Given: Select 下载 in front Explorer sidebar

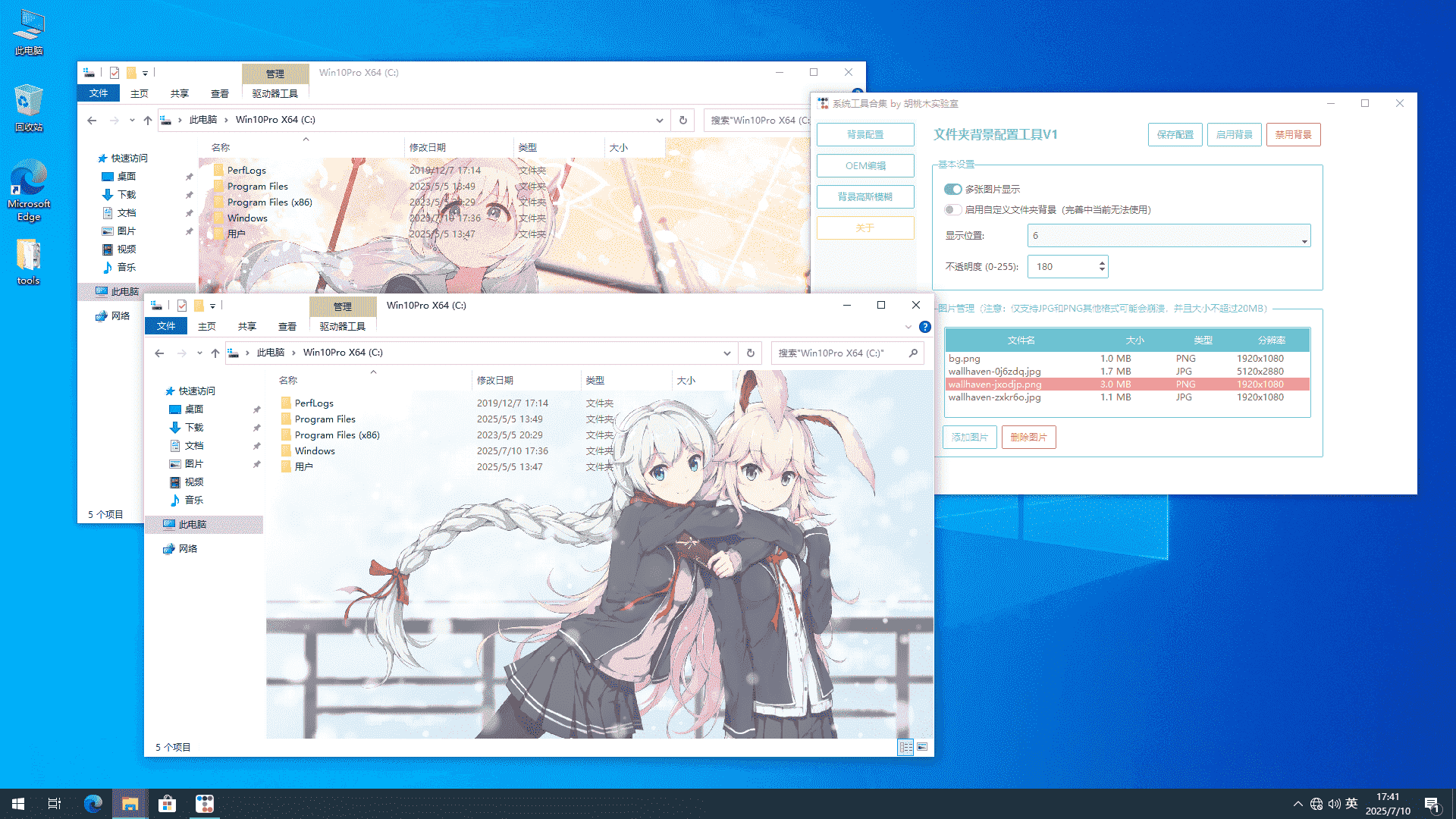Looking at the screenshot, I should 194,427.
